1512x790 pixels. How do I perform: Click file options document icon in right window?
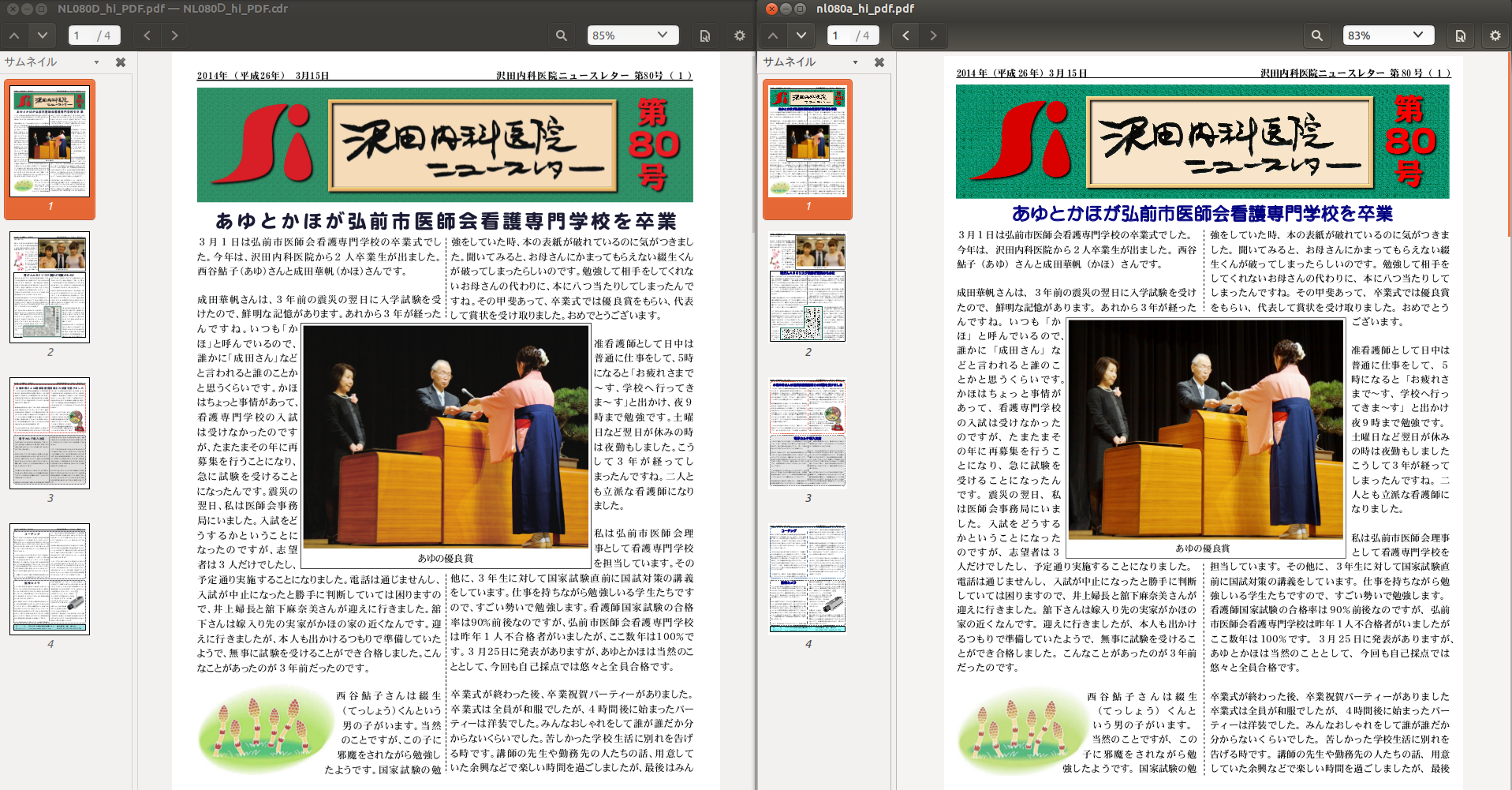pos(1461,36)
